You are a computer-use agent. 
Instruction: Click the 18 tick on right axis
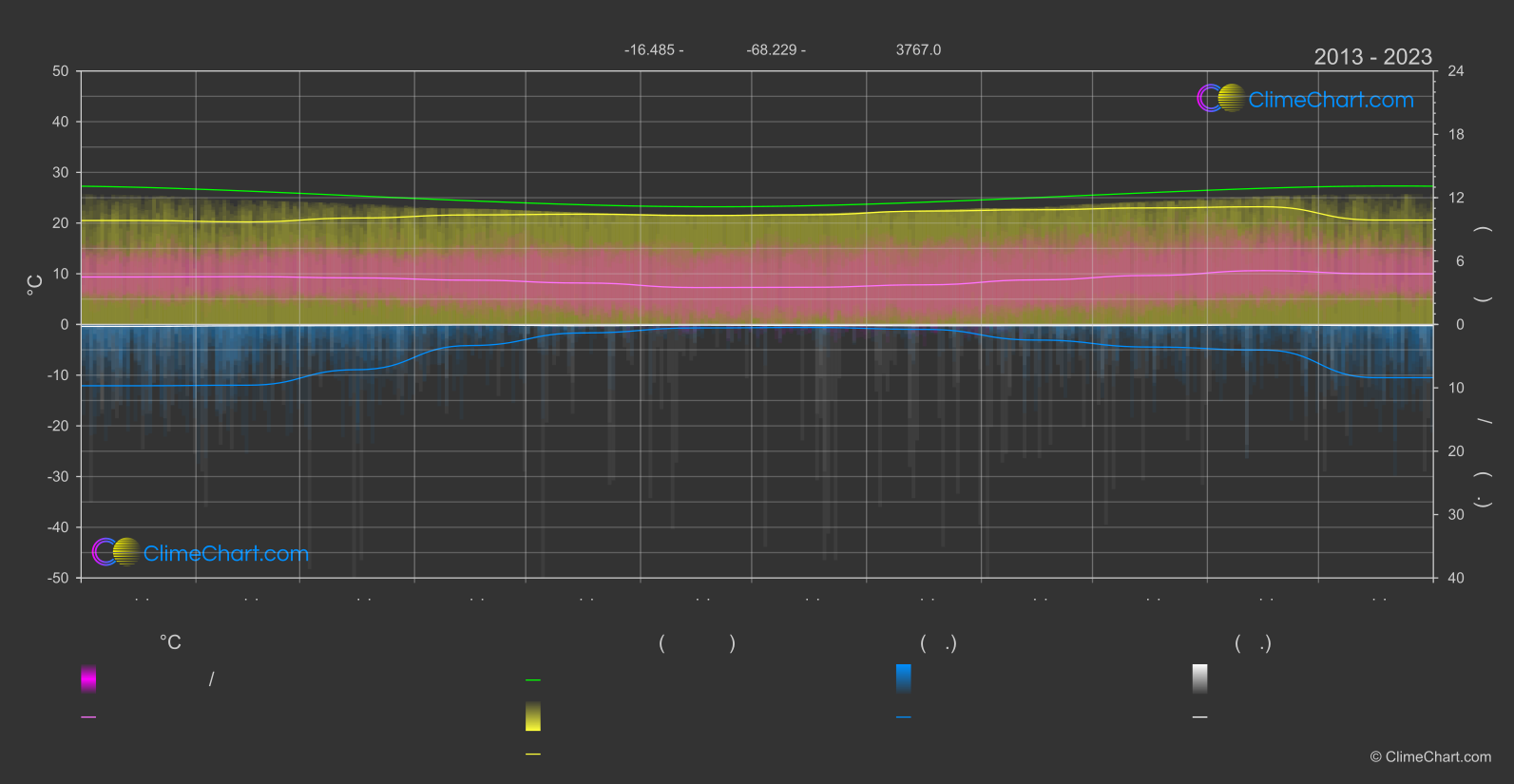pos(1456,135)
